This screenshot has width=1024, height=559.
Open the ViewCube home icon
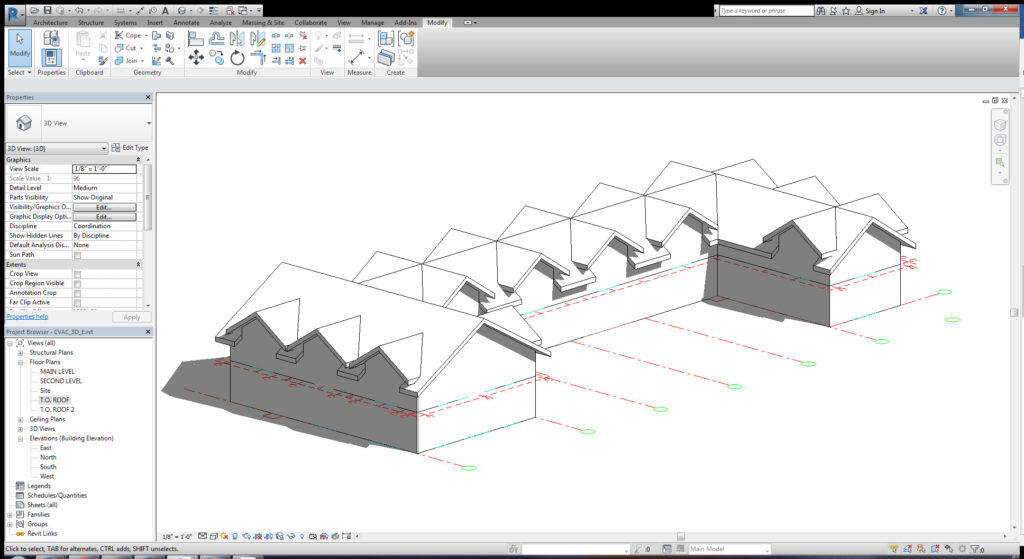[x=999, y=124]
